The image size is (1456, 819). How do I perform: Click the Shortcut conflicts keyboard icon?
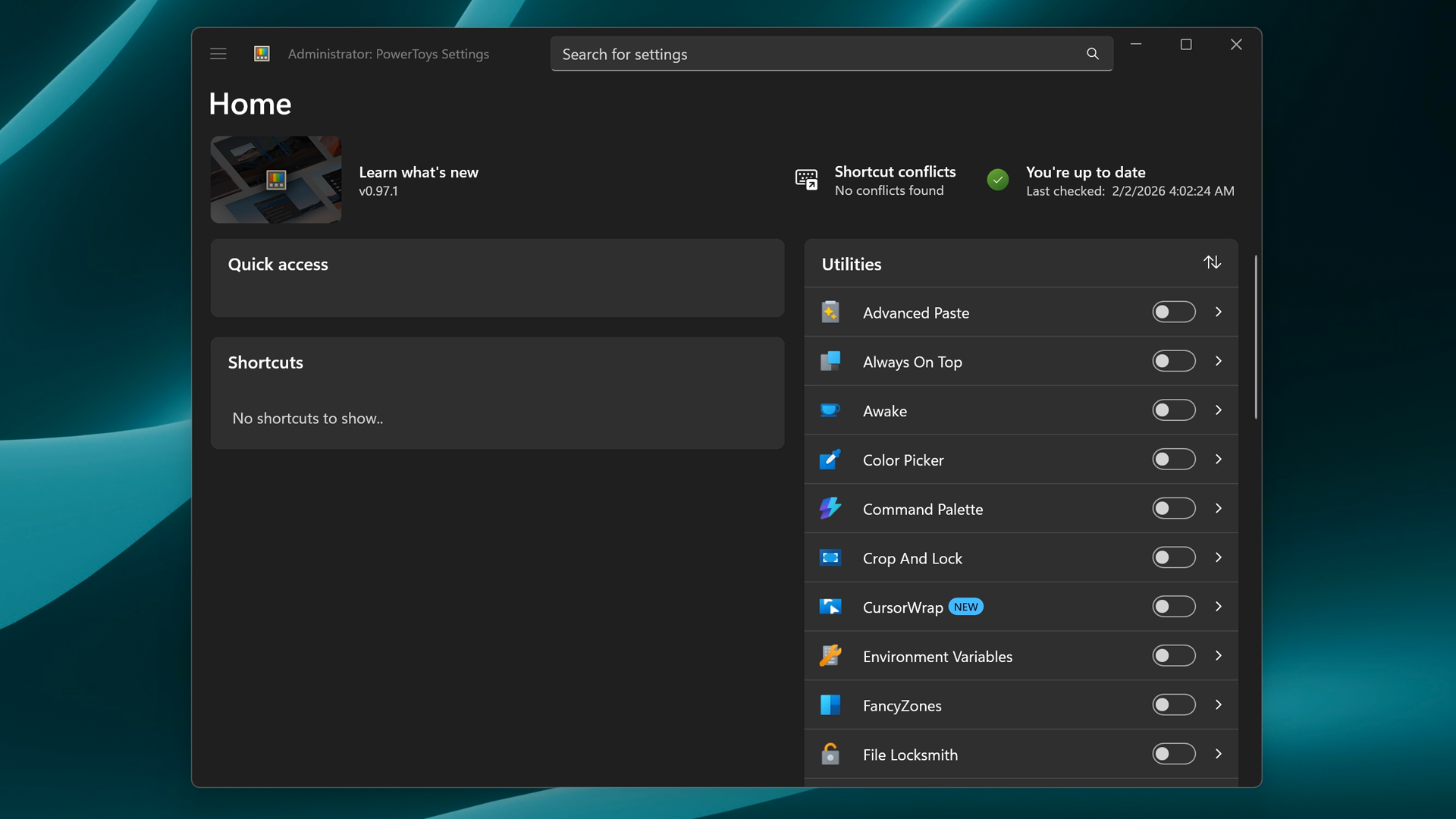[806, 180]
